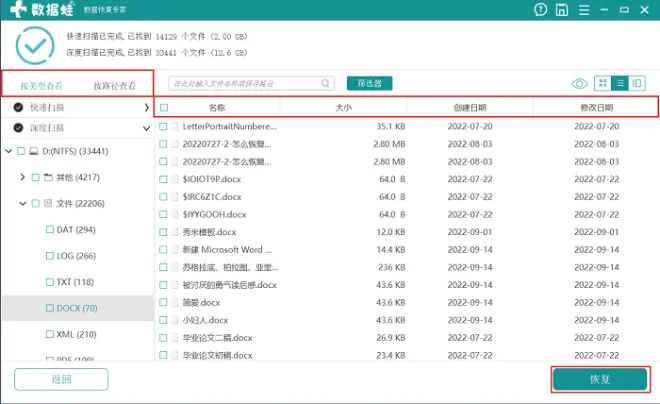Viewport: 660px width, 404px height.
Task: Click the 返回 back button
Action: pyautogui.click(x=61, y=379)
